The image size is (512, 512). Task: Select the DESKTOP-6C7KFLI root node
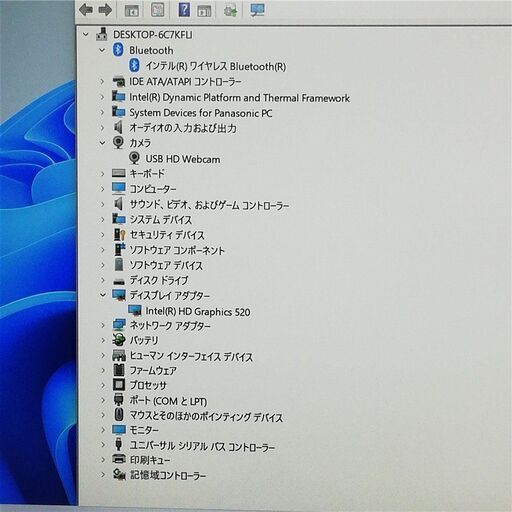click(152, 35)
